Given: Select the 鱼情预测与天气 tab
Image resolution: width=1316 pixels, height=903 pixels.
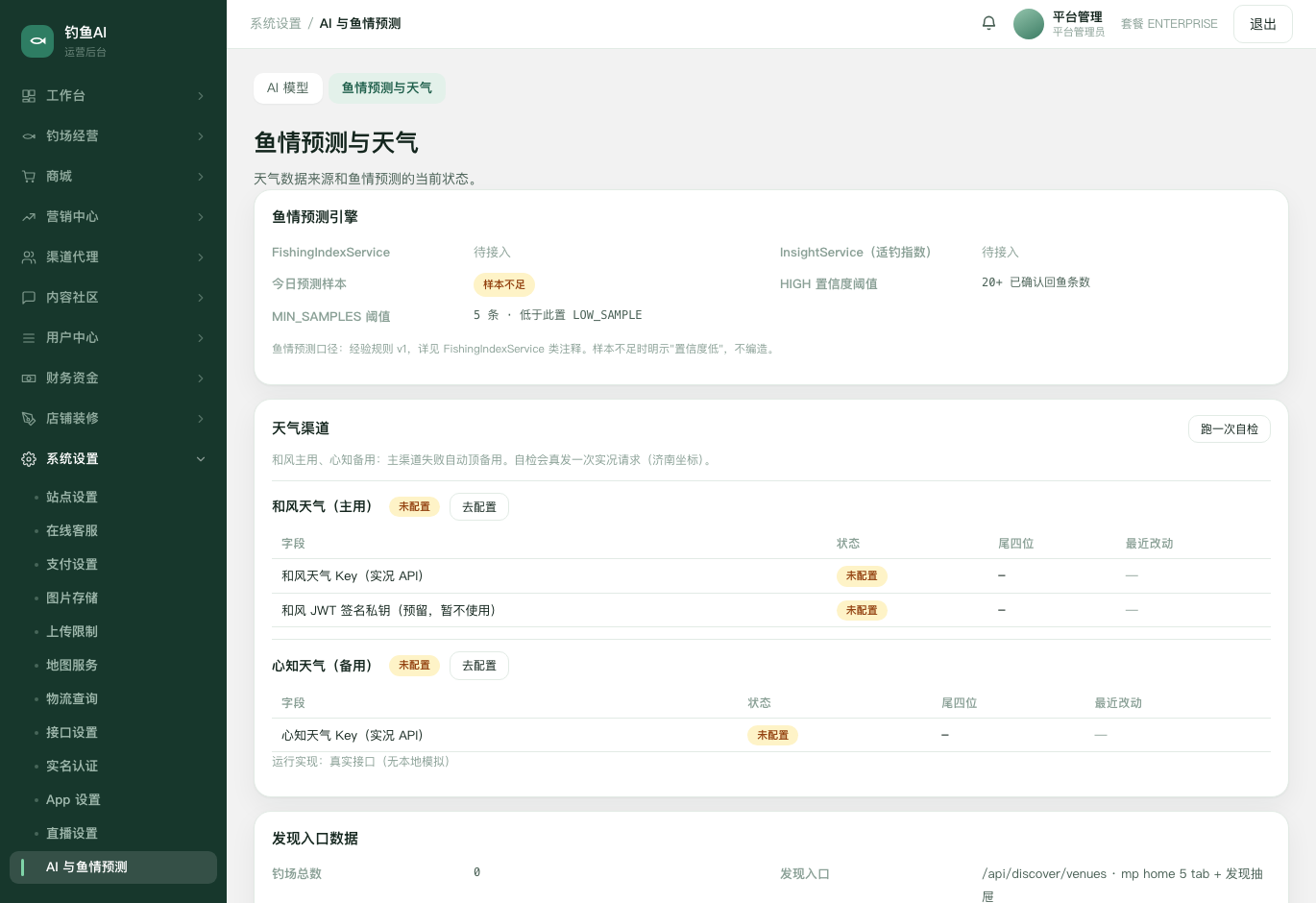Looking at the screenshot, I should point(387,88).
